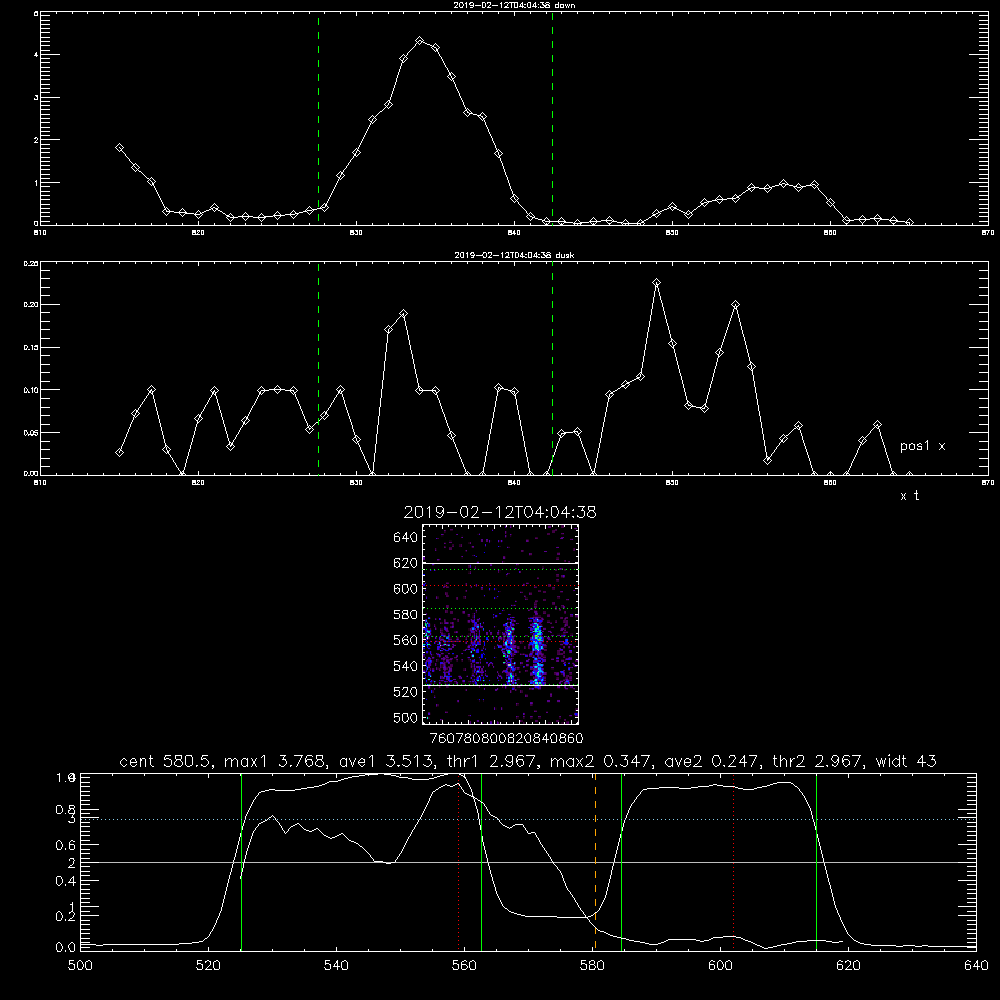Click the '600' x-axis label of bottom plot
Screen dimensions: 1000x1000
(x=720, y=966)
